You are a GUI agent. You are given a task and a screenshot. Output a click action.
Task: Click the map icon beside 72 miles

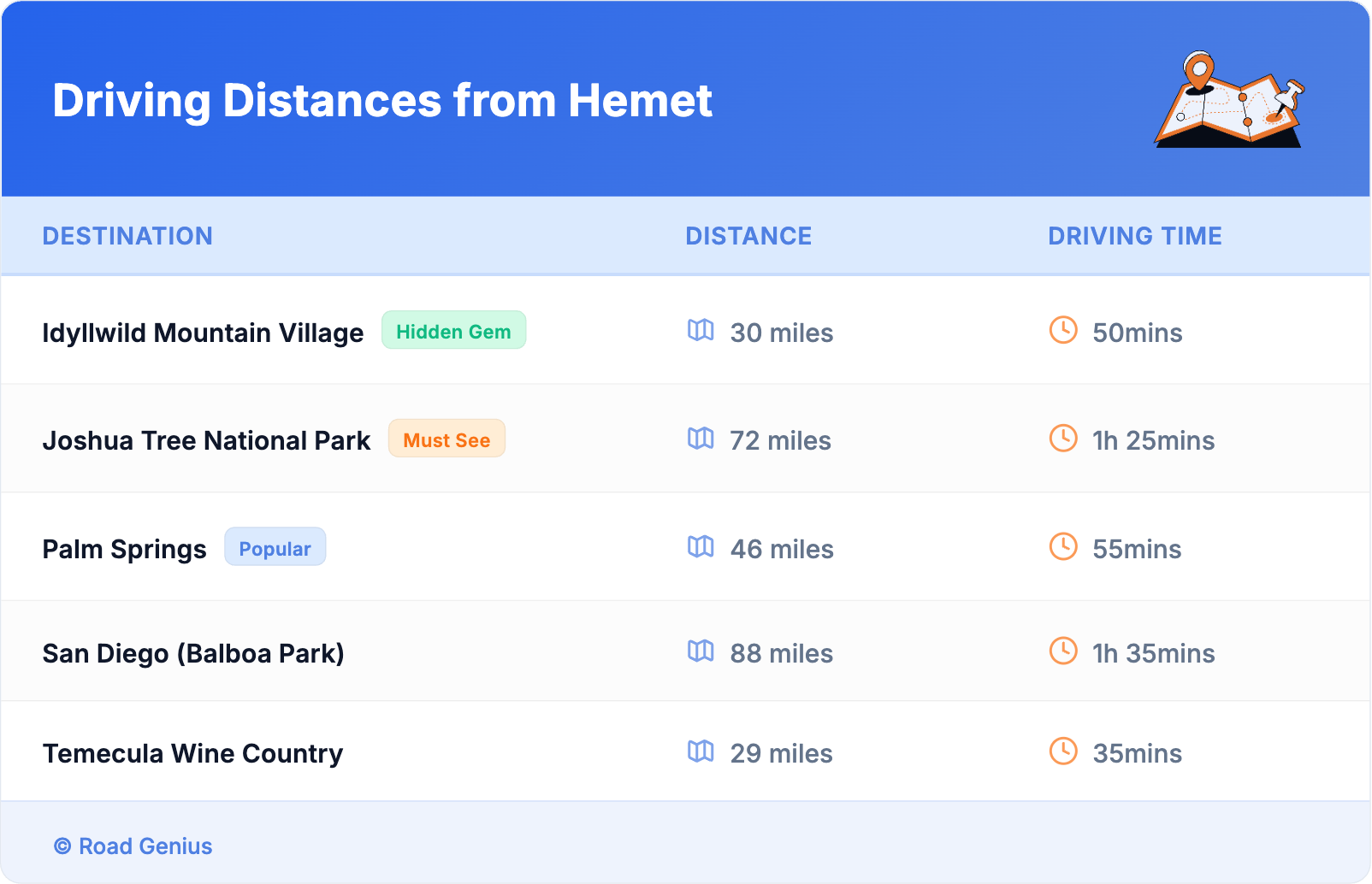(x=701, y=439)
